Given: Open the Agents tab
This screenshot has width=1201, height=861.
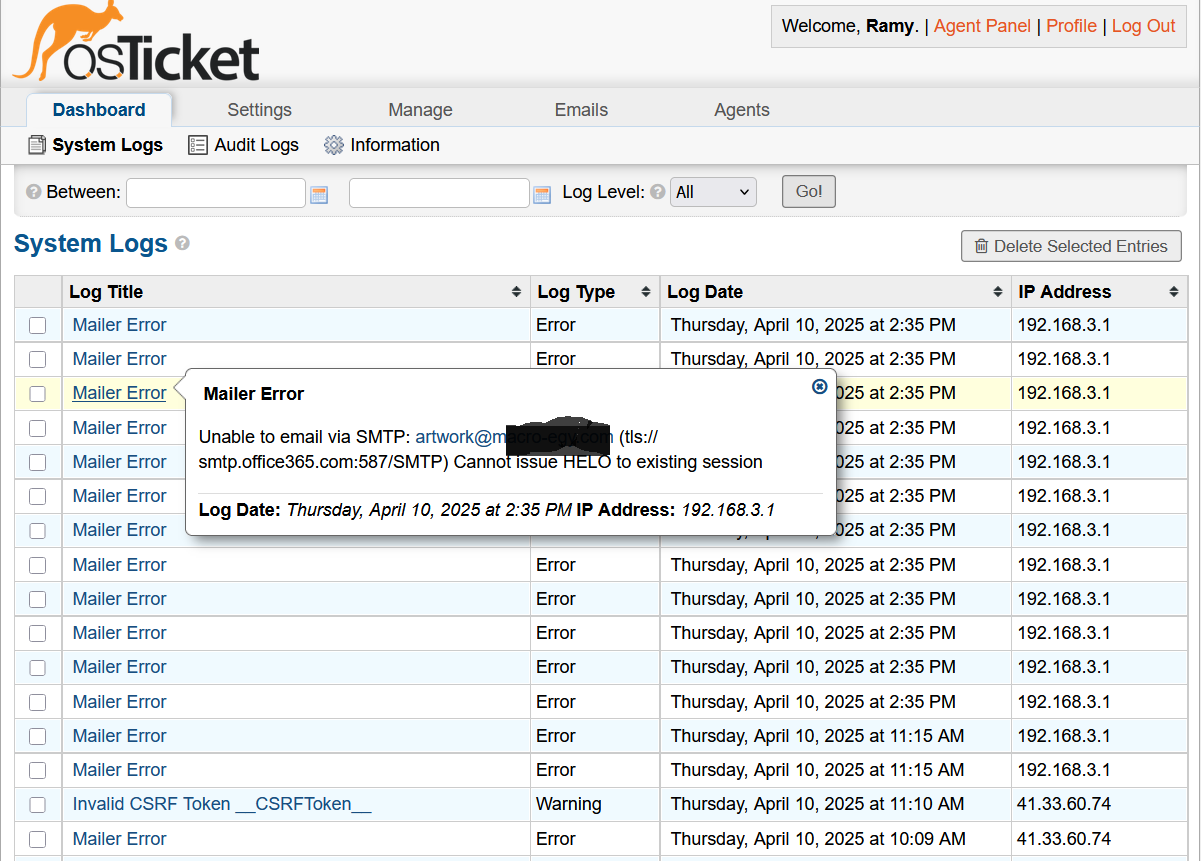Looking at the screenshot, I should tap(741, 110).
